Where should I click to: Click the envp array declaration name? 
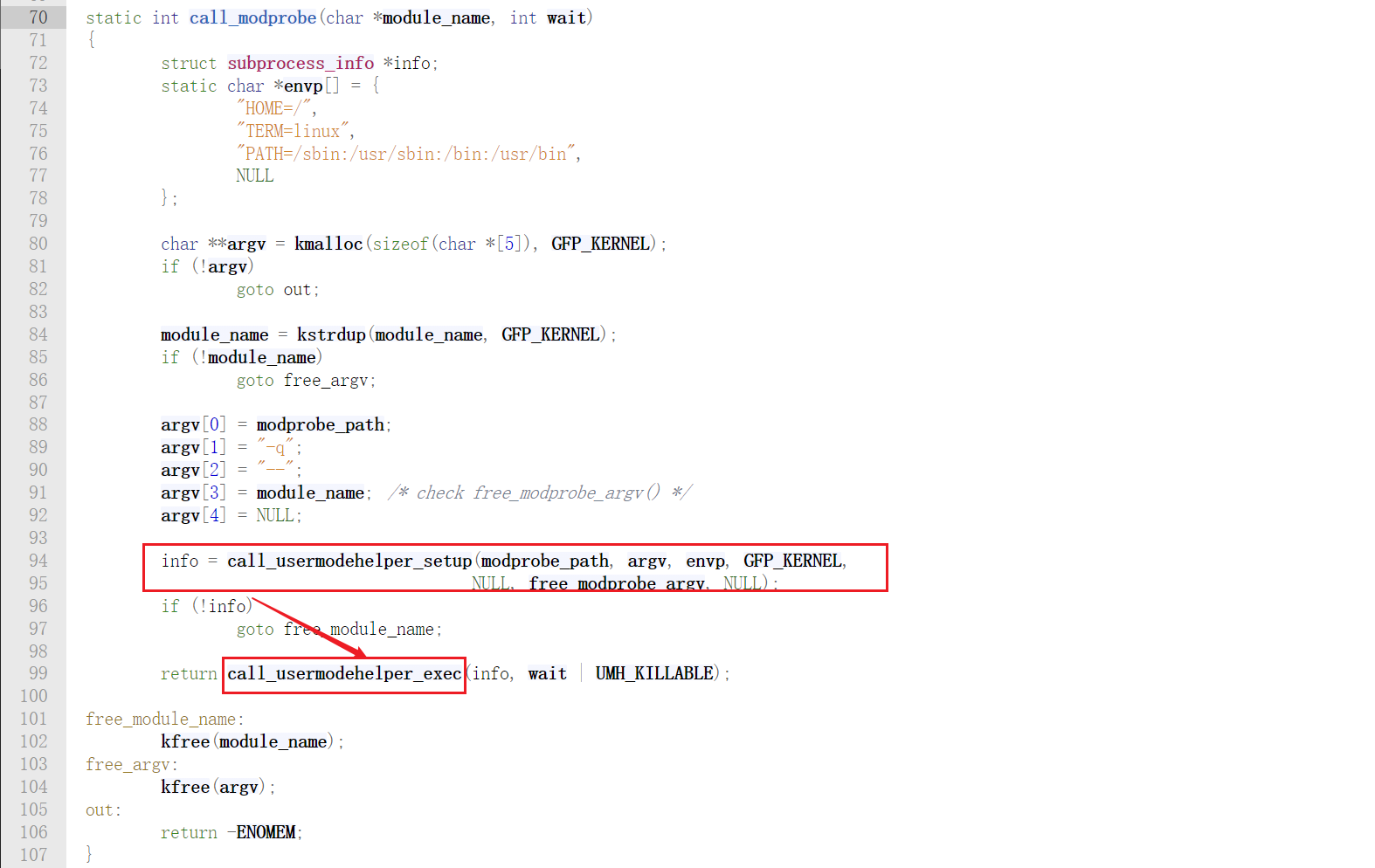pyautogui.click(x=303, y=86)
